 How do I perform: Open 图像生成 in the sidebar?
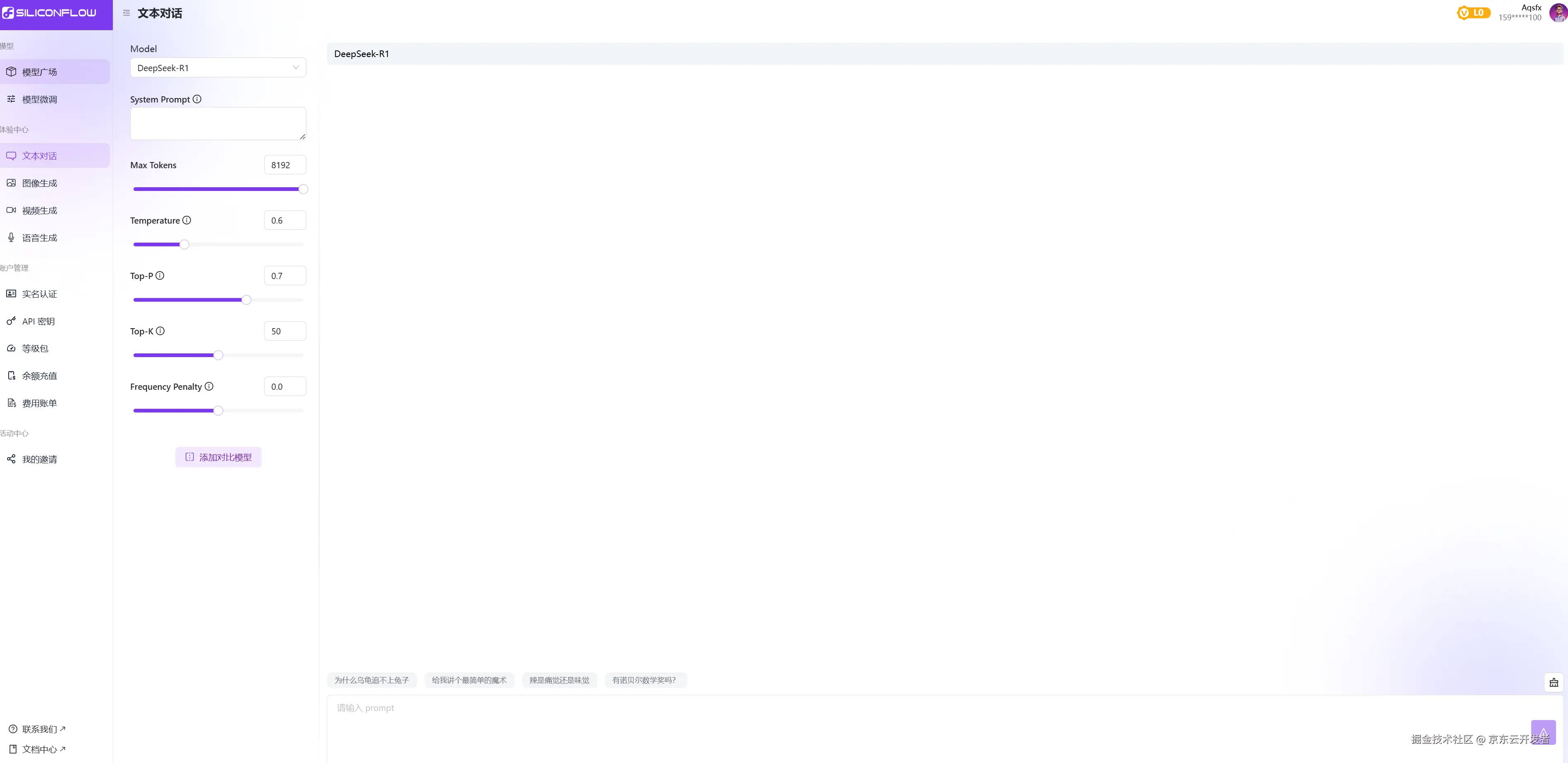40,183
